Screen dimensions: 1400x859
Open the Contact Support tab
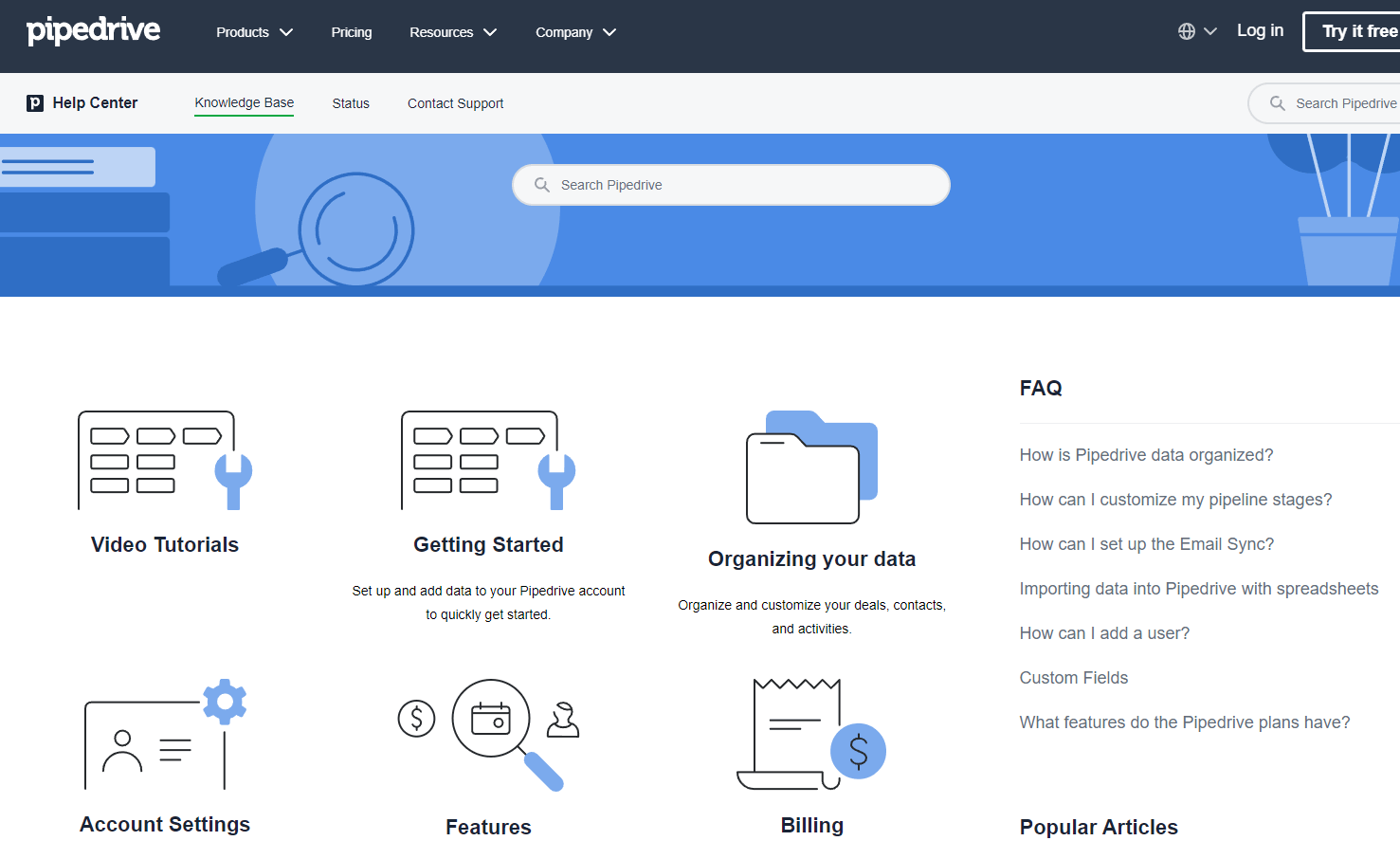tap(455, 103)
